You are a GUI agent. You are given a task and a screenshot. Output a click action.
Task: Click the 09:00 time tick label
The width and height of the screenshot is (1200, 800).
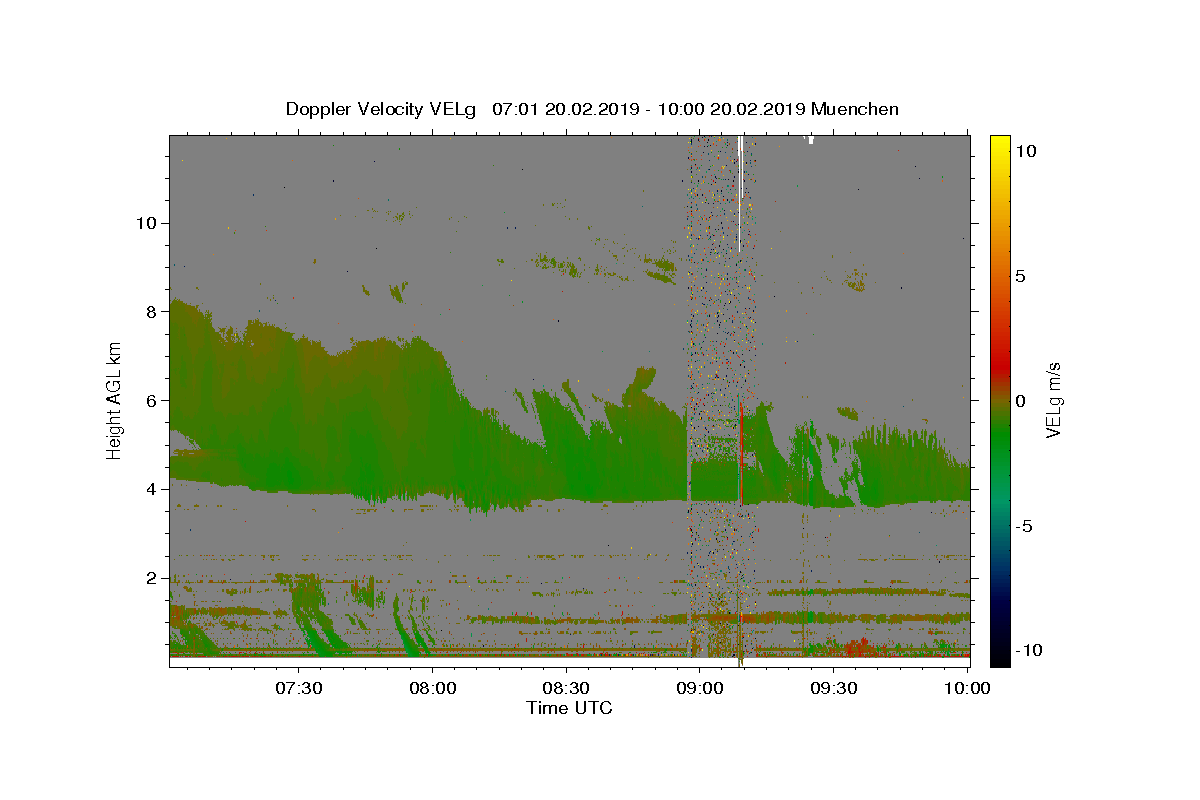(700, 688)
